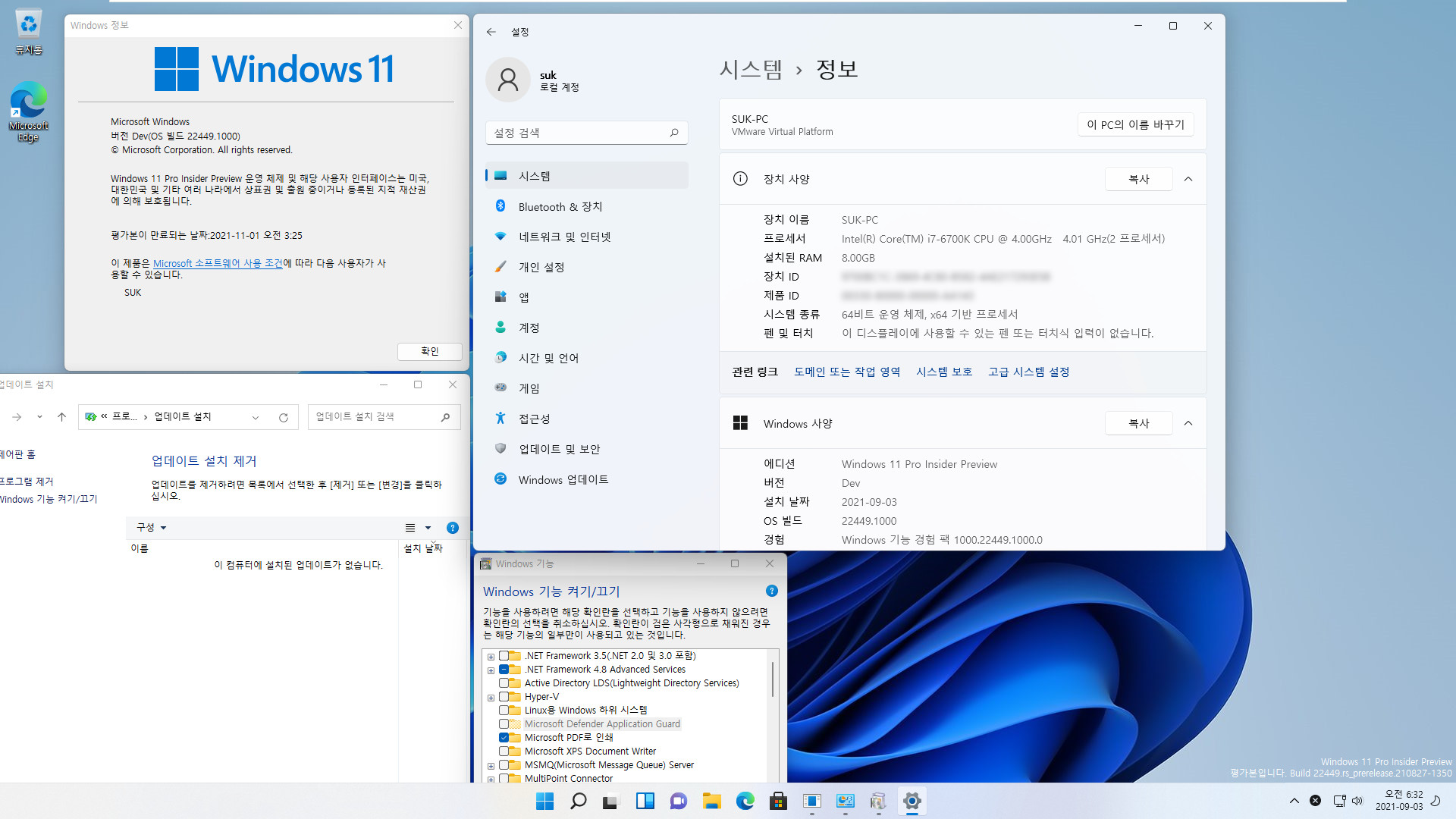Copy device specs with 복사 button
This screenshot has width=1456, height=819.
(x=1138, y=179)
